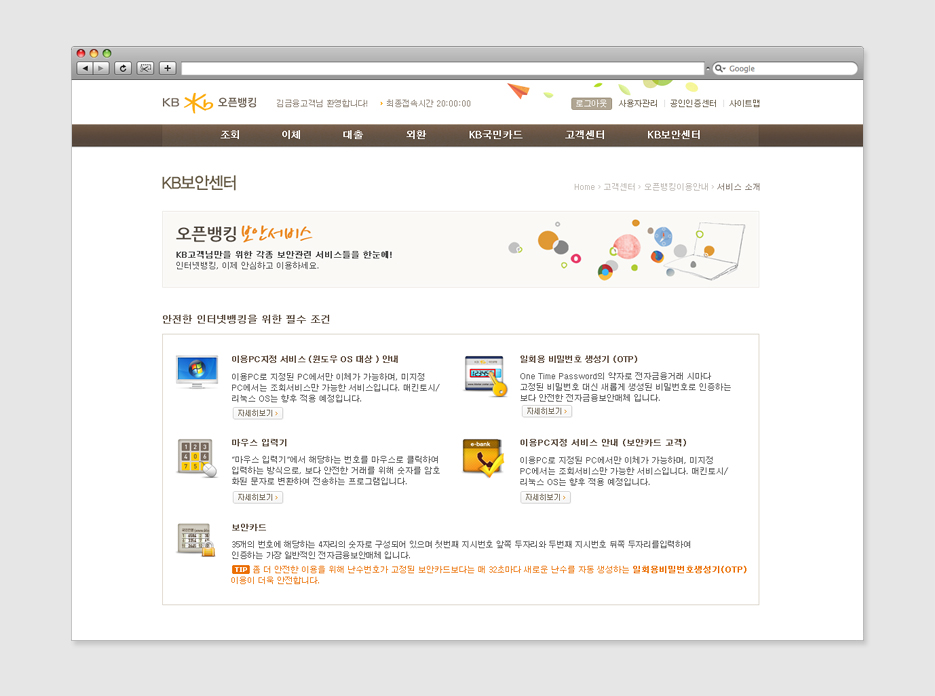The image size is (935, 696).
Task: Focus the browser address bar
Action: coord(442,69)
